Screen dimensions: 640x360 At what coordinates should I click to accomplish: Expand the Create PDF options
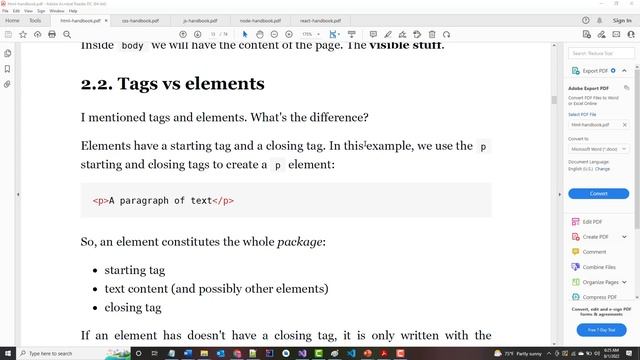[624, 237]
